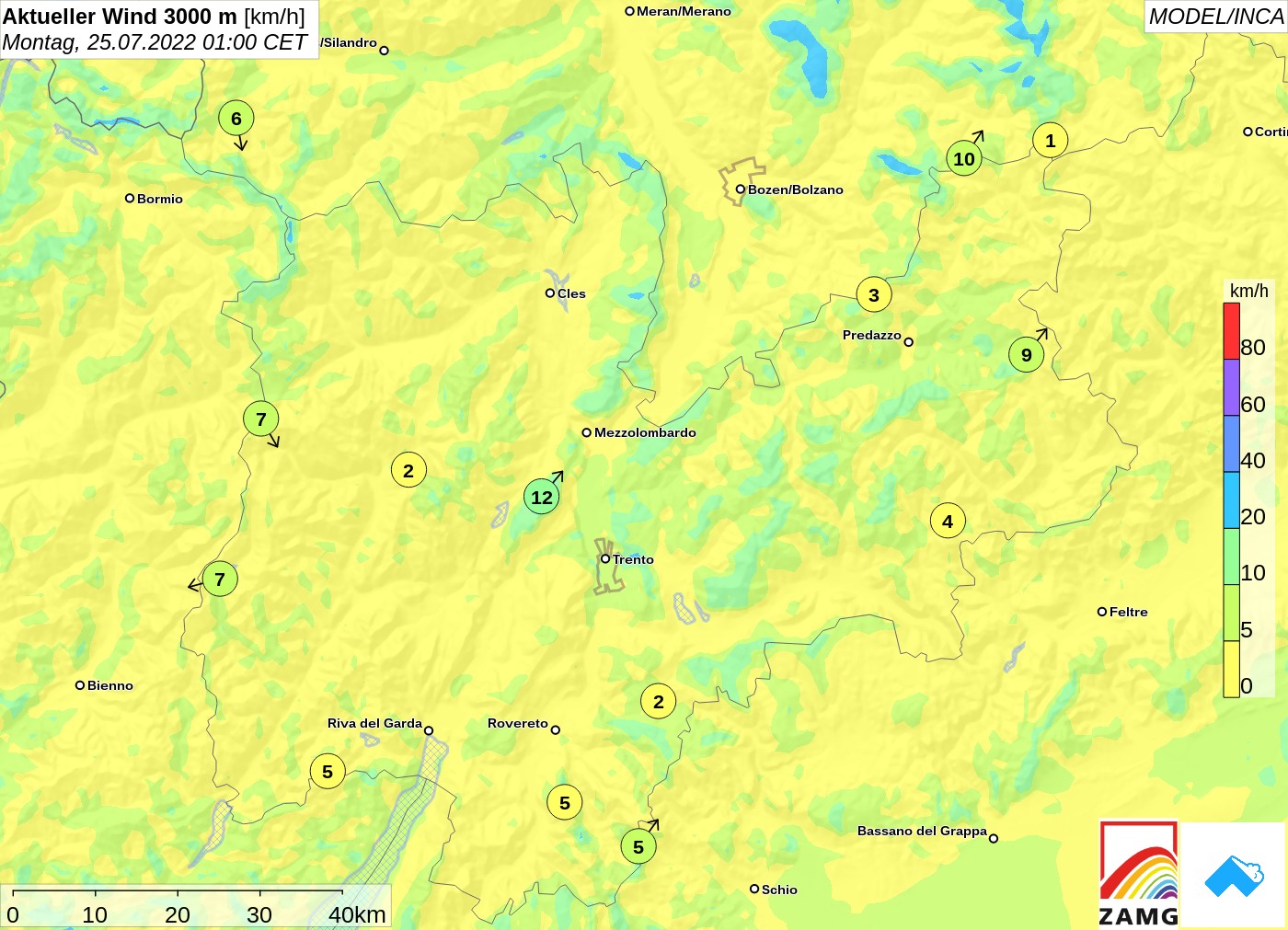Click the marker 7 with west arrow
Screen dimensions: 1288x930
tap(220, 579)
